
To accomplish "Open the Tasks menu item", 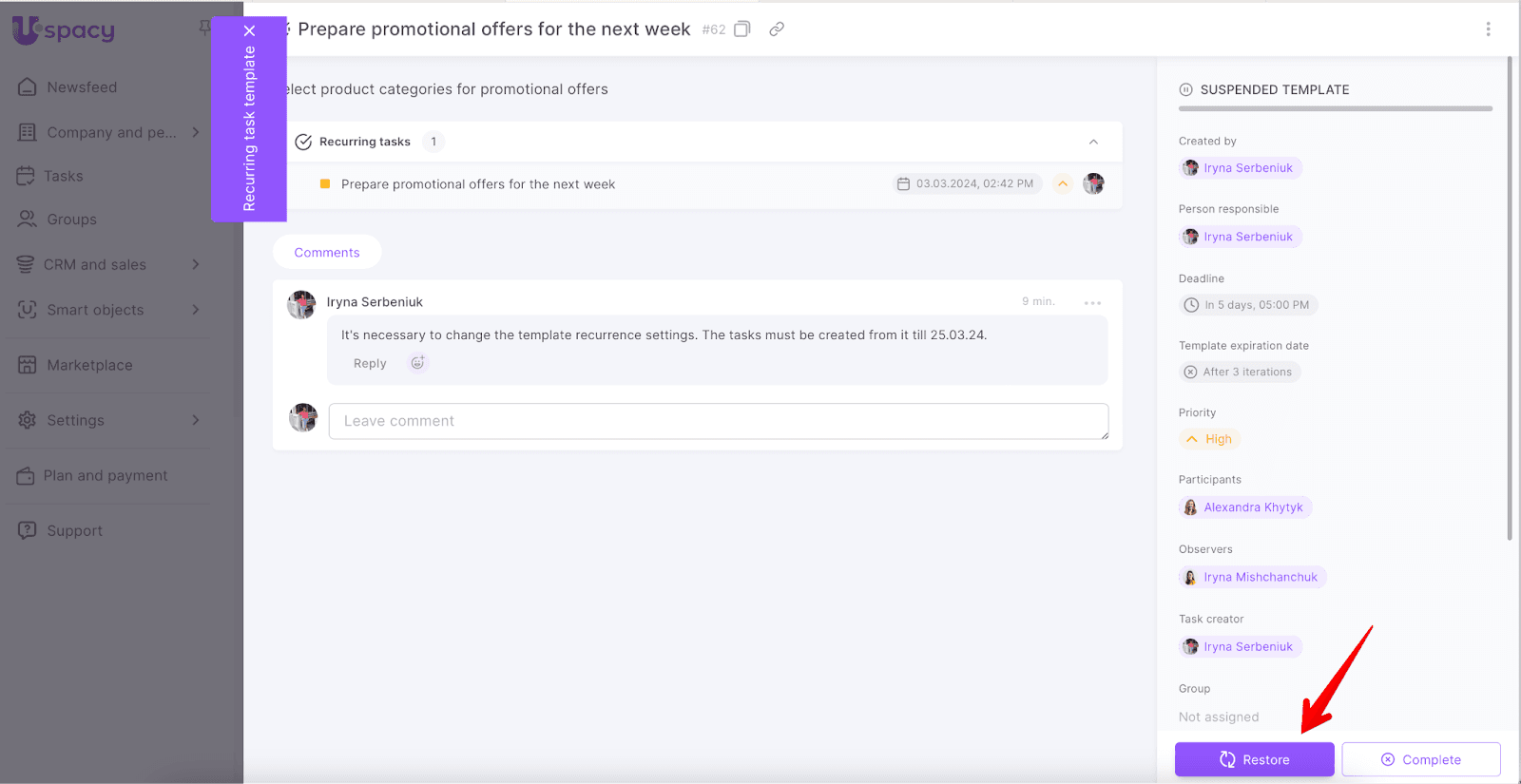I will 63,176.
